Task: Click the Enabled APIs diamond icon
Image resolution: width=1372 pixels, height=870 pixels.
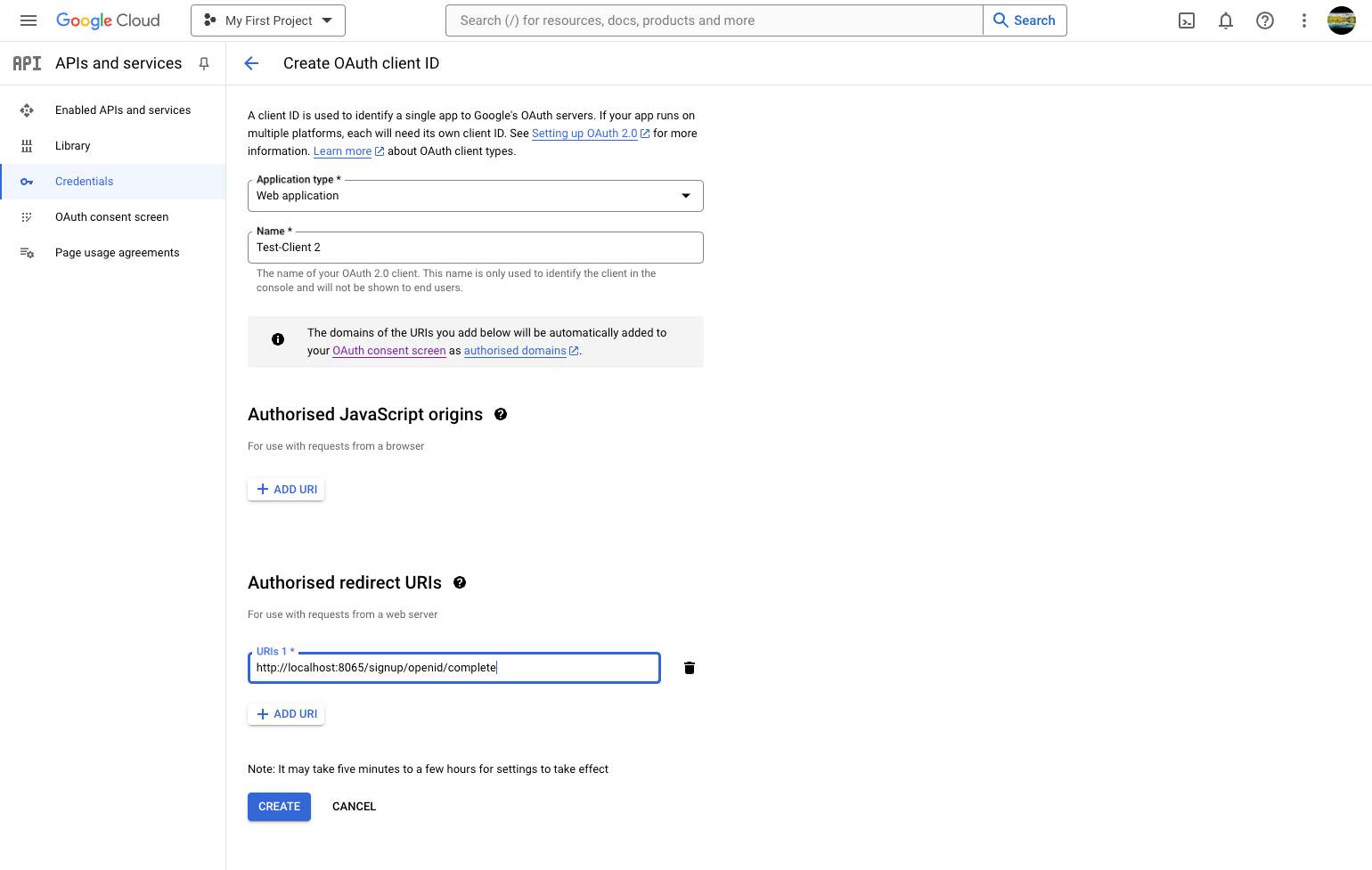Action: point(27,110)
